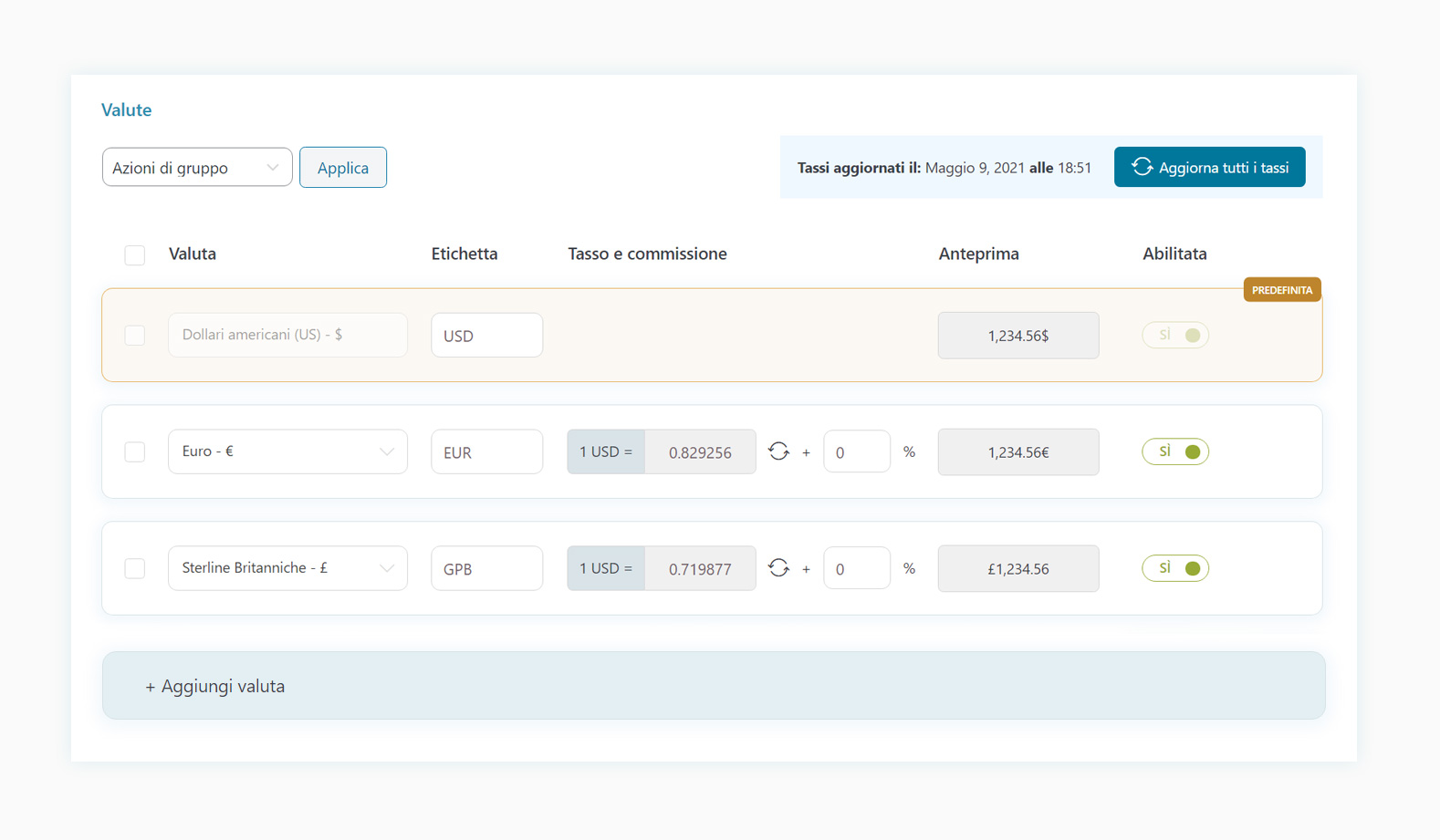Toggle the USD default currency switch
The width and height of the screenshot is (1440, 840).
click(1175, 335)
